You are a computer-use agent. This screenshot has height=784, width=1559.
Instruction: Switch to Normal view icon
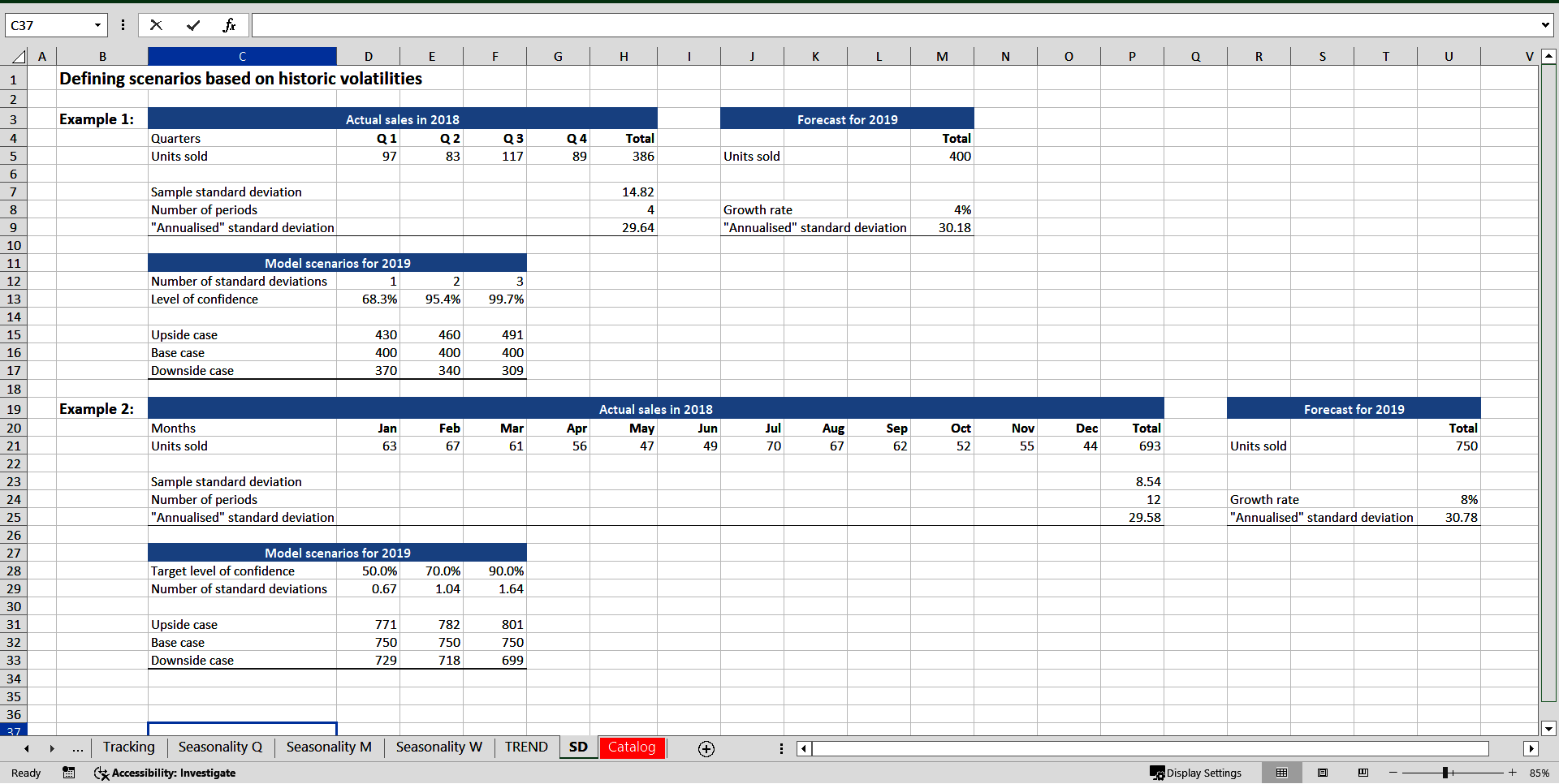(1281, 773)
